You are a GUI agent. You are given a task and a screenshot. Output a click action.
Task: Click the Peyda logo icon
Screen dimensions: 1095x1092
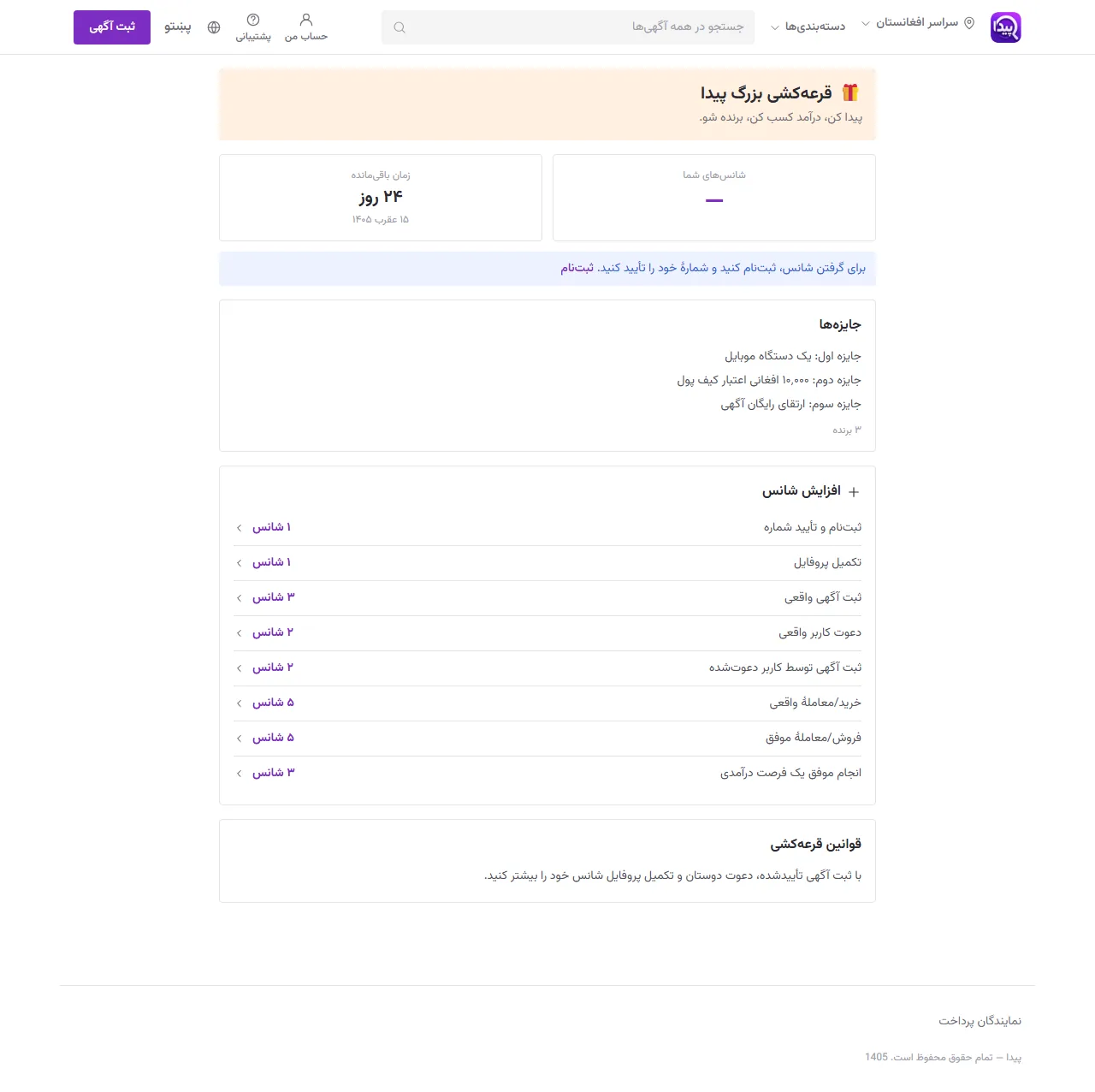pyautogui.click(x=1006, y=27)
